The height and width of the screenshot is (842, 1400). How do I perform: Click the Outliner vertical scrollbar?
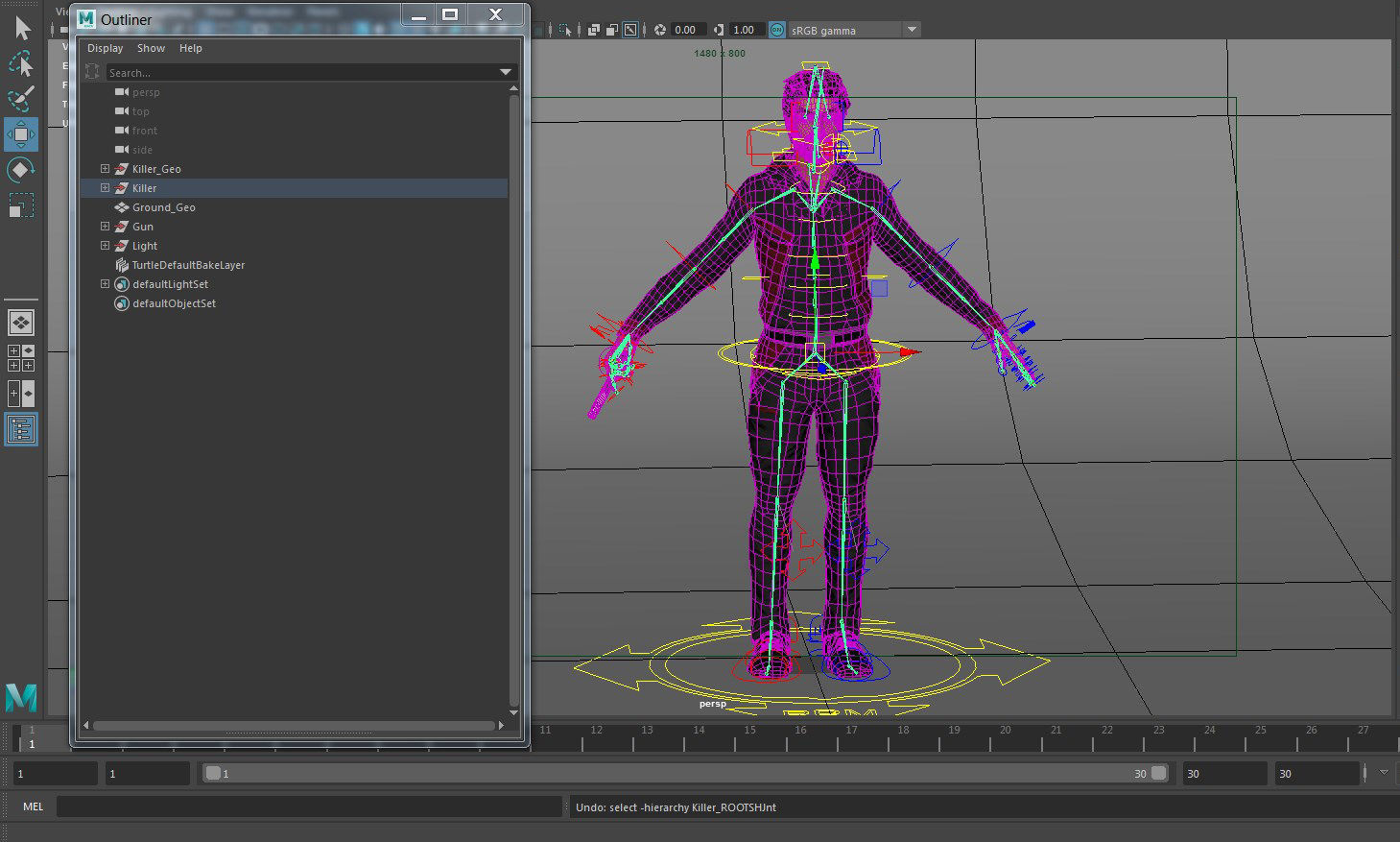point(513,399)
